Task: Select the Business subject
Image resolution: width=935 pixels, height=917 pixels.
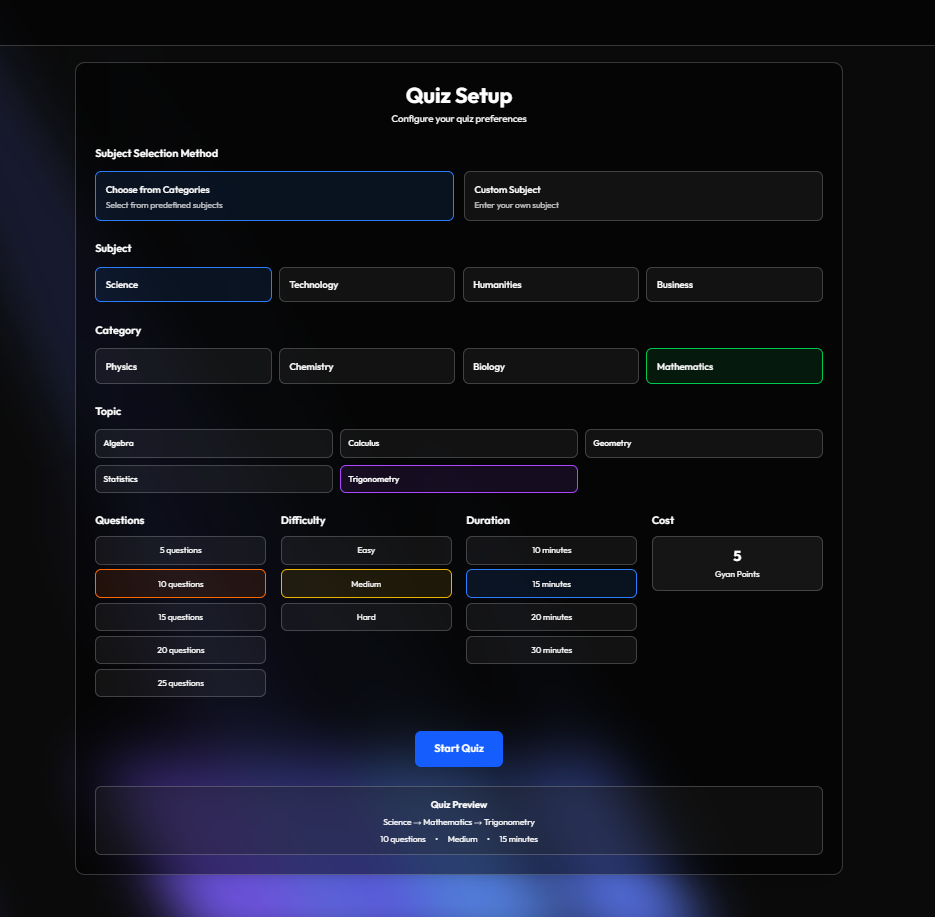Action: click(734, 284)
